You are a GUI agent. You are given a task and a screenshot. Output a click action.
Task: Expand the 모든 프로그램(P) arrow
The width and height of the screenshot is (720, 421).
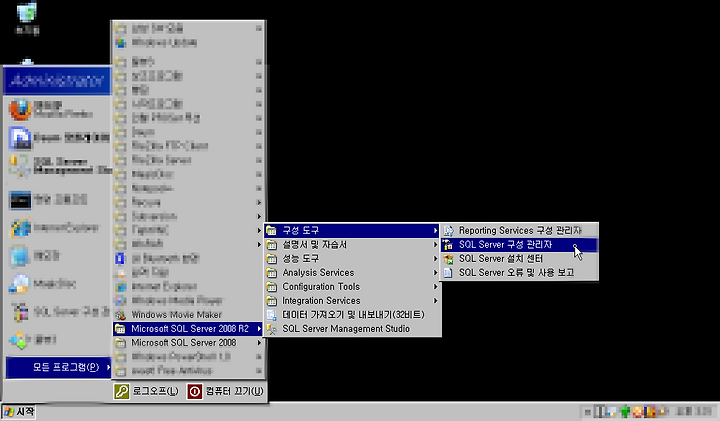(108, 367)
